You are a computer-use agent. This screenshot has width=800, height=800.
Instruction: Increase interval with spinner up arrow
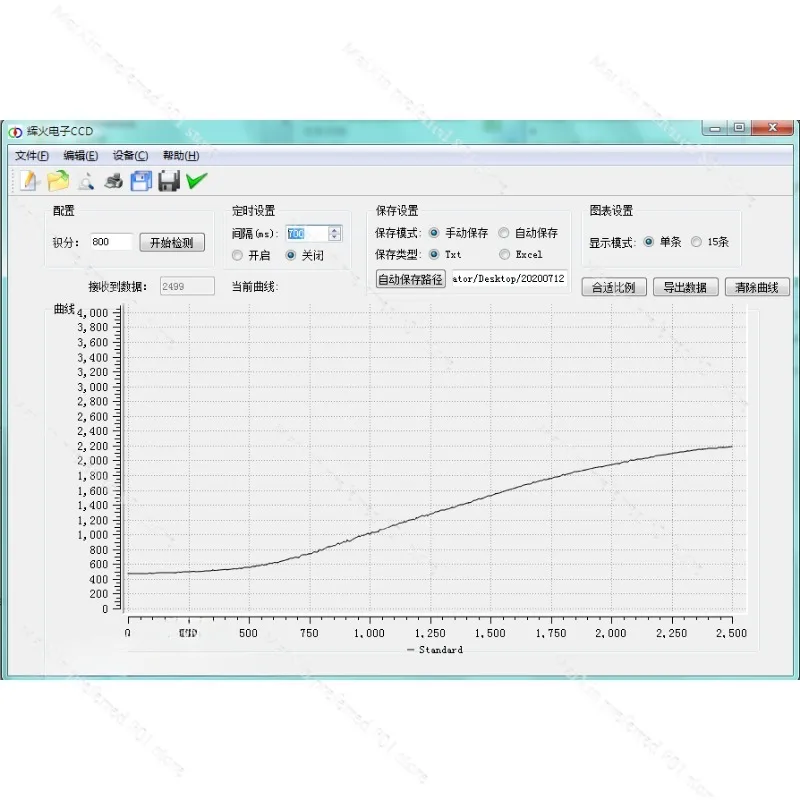(x=334, y=230)
